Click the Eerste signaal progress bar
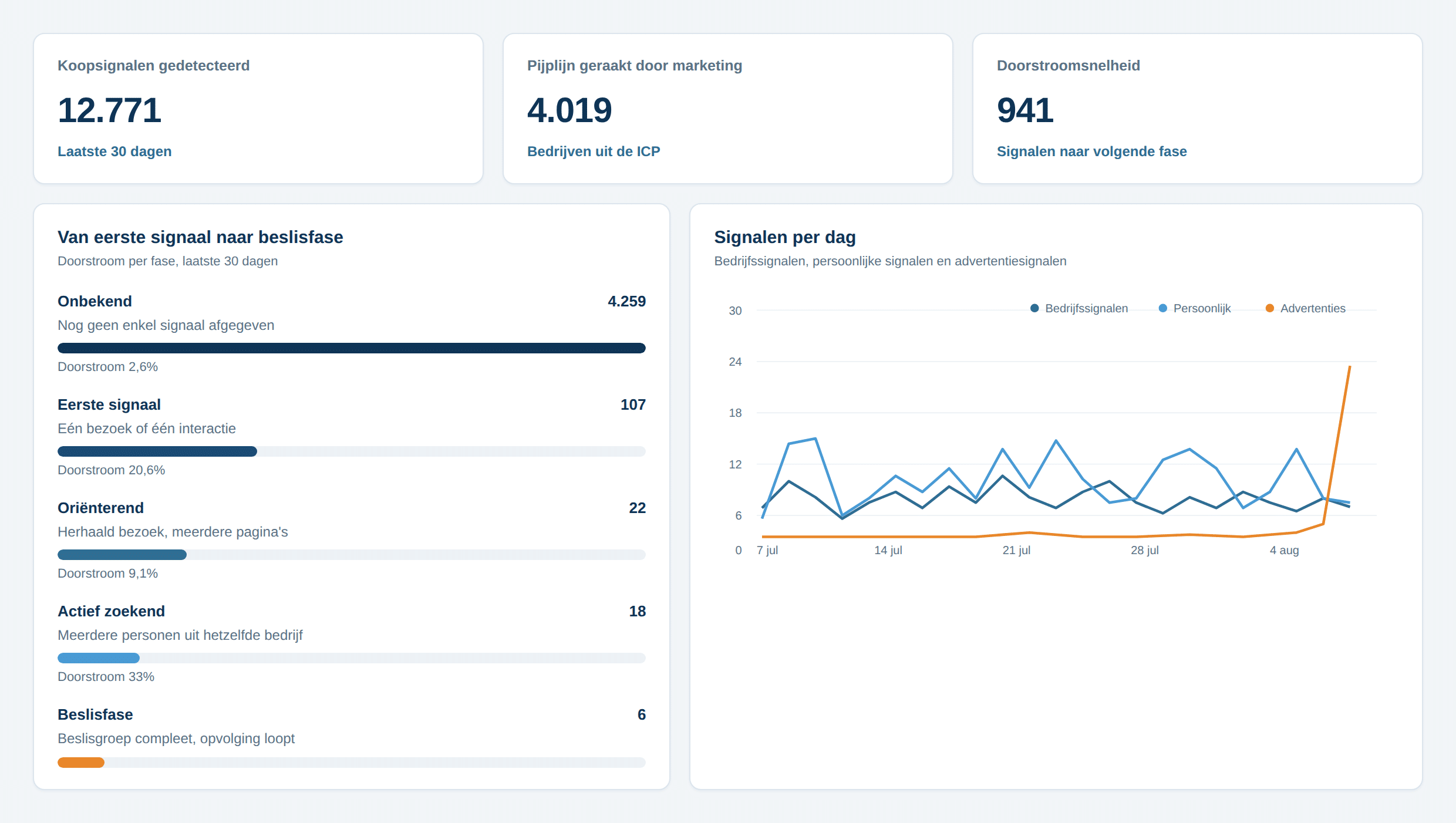Image resolution: width=1456 pixels, height=823 pixels. tap(352, 451)
